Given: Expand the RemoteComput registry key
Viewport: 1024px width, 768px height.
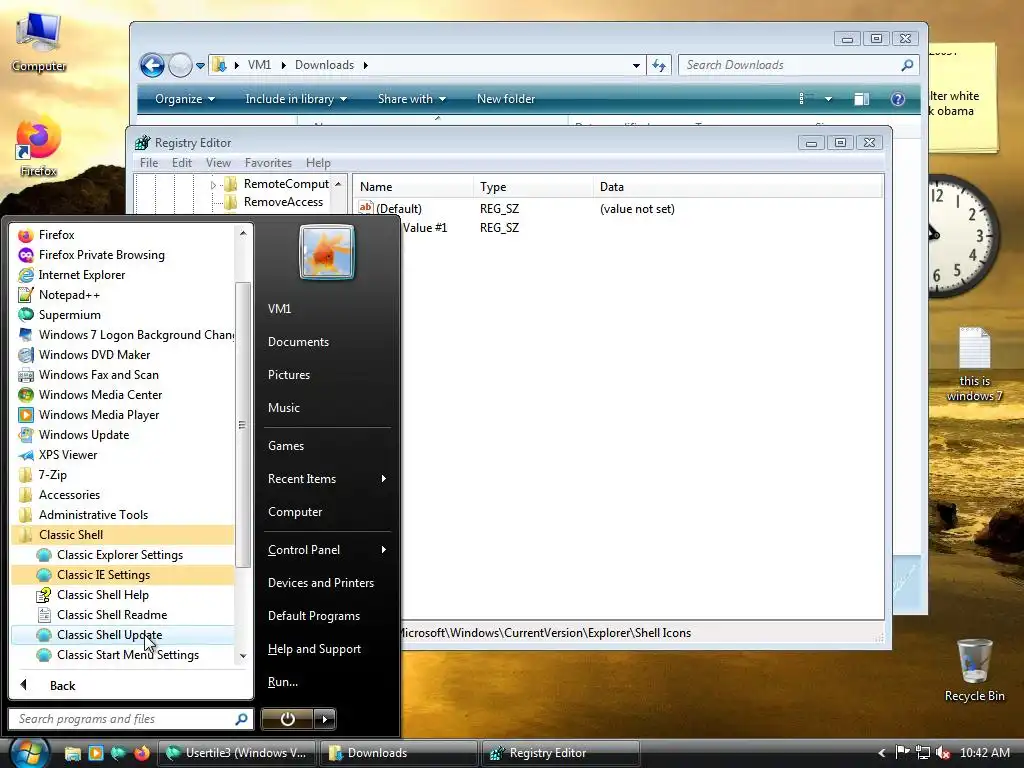Looking at the screenshot, I should click(x=213, y=185).
